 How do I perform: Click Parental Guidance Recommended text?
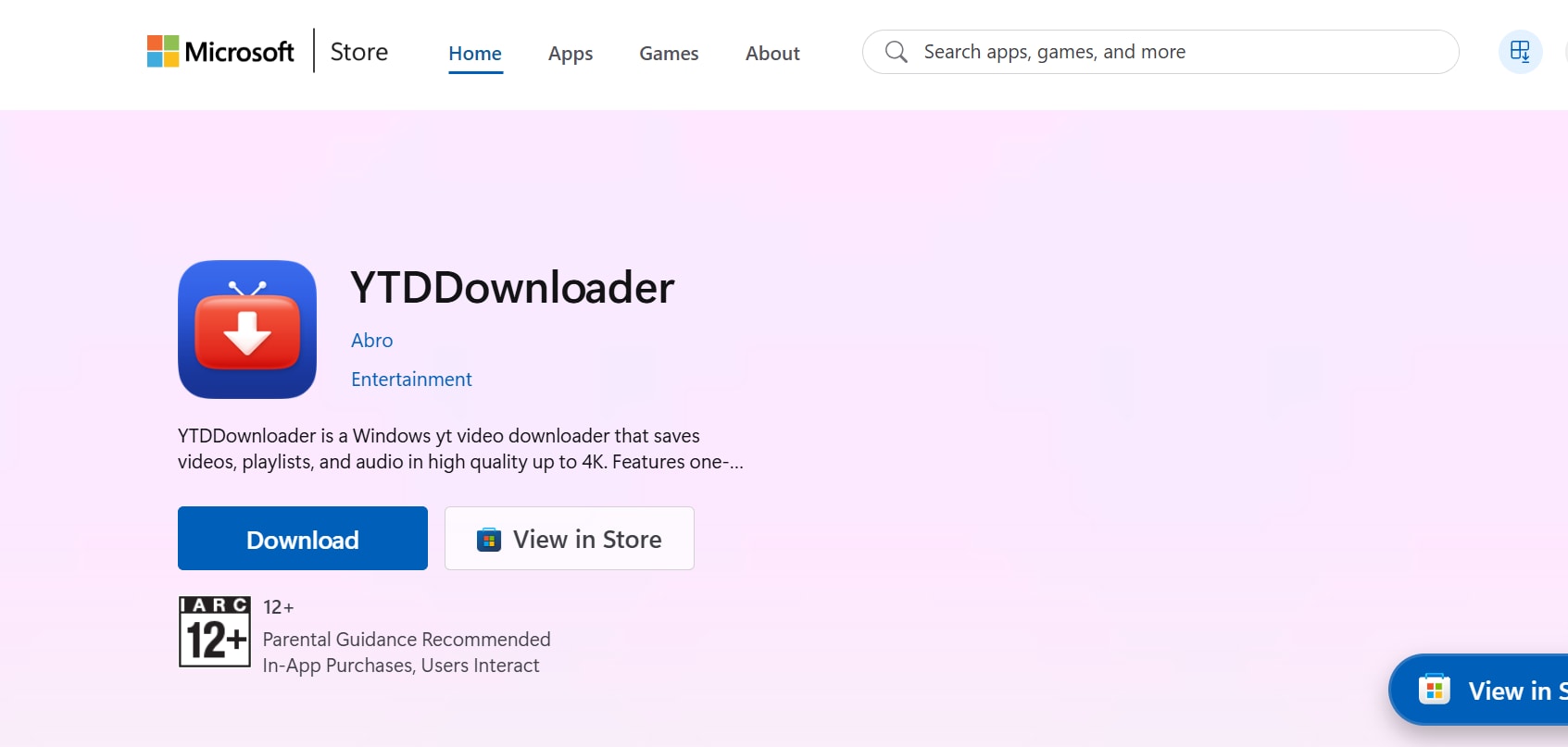pos(407,640)
